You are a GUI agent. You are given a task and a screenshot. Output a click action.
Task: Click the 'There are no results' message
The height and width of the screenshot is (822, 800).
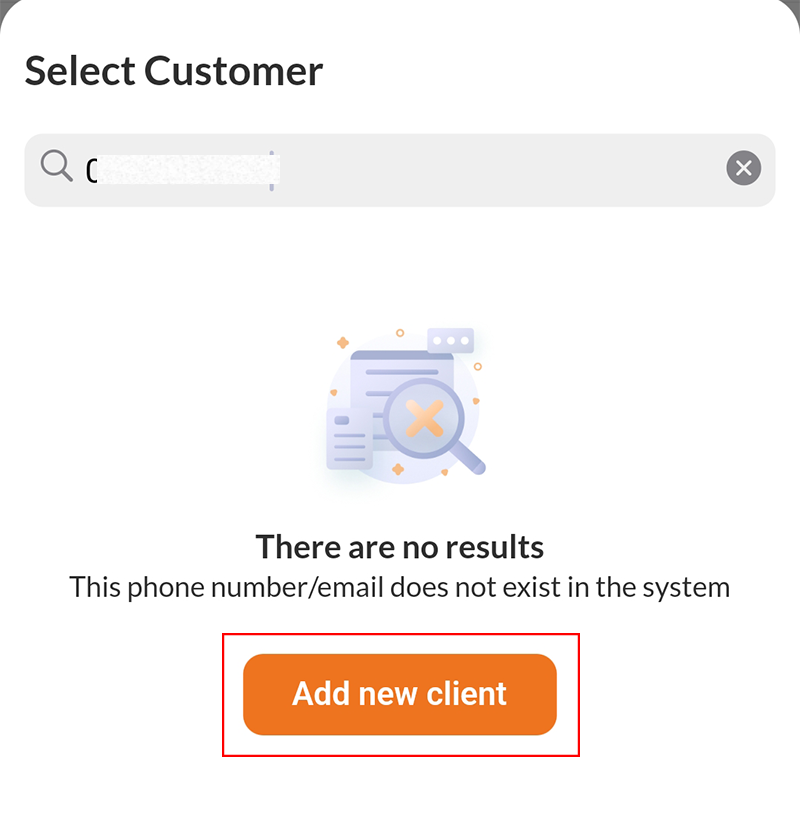coord(400,547)
